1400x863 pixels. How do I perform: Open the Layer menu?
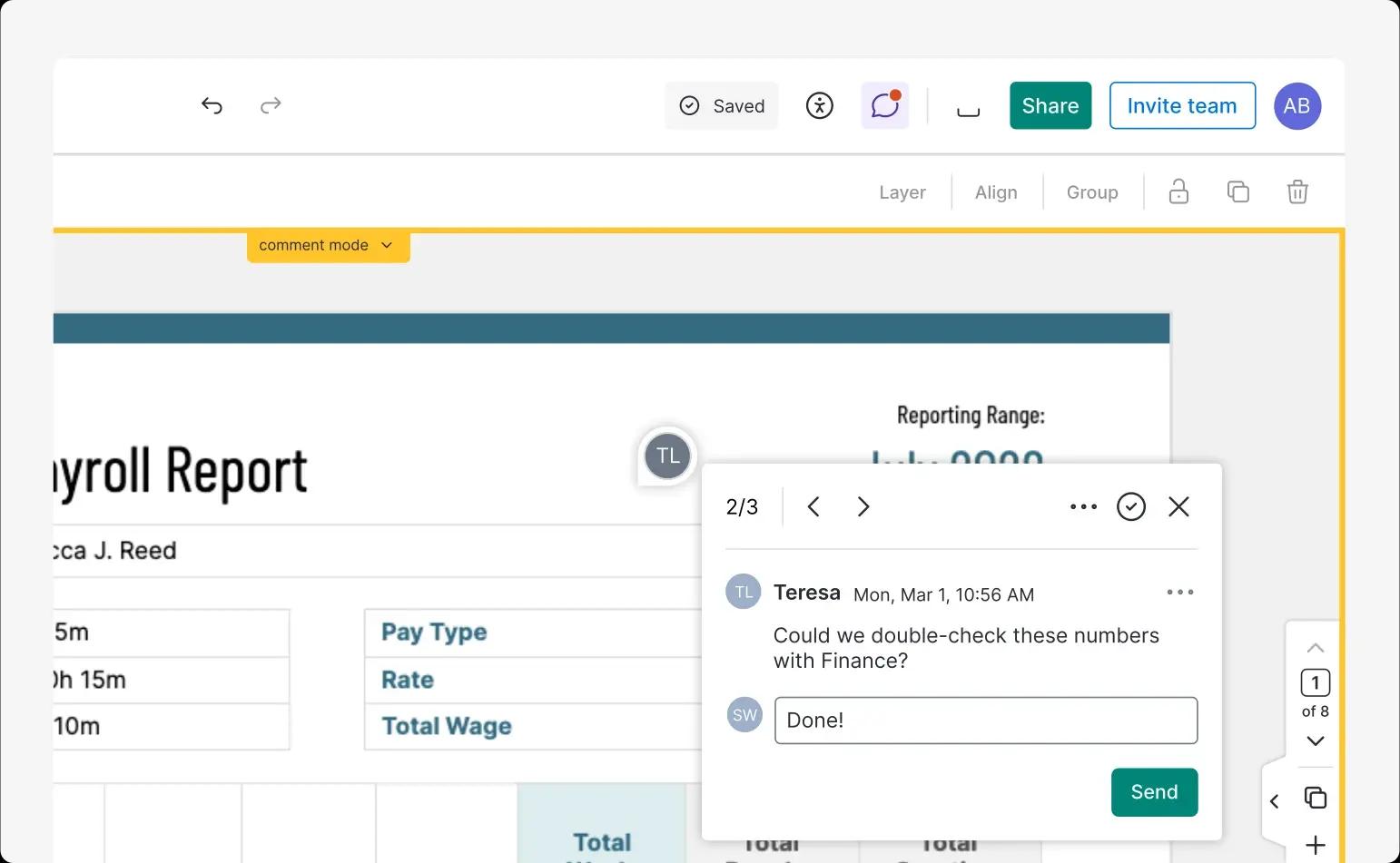[902, 192]
